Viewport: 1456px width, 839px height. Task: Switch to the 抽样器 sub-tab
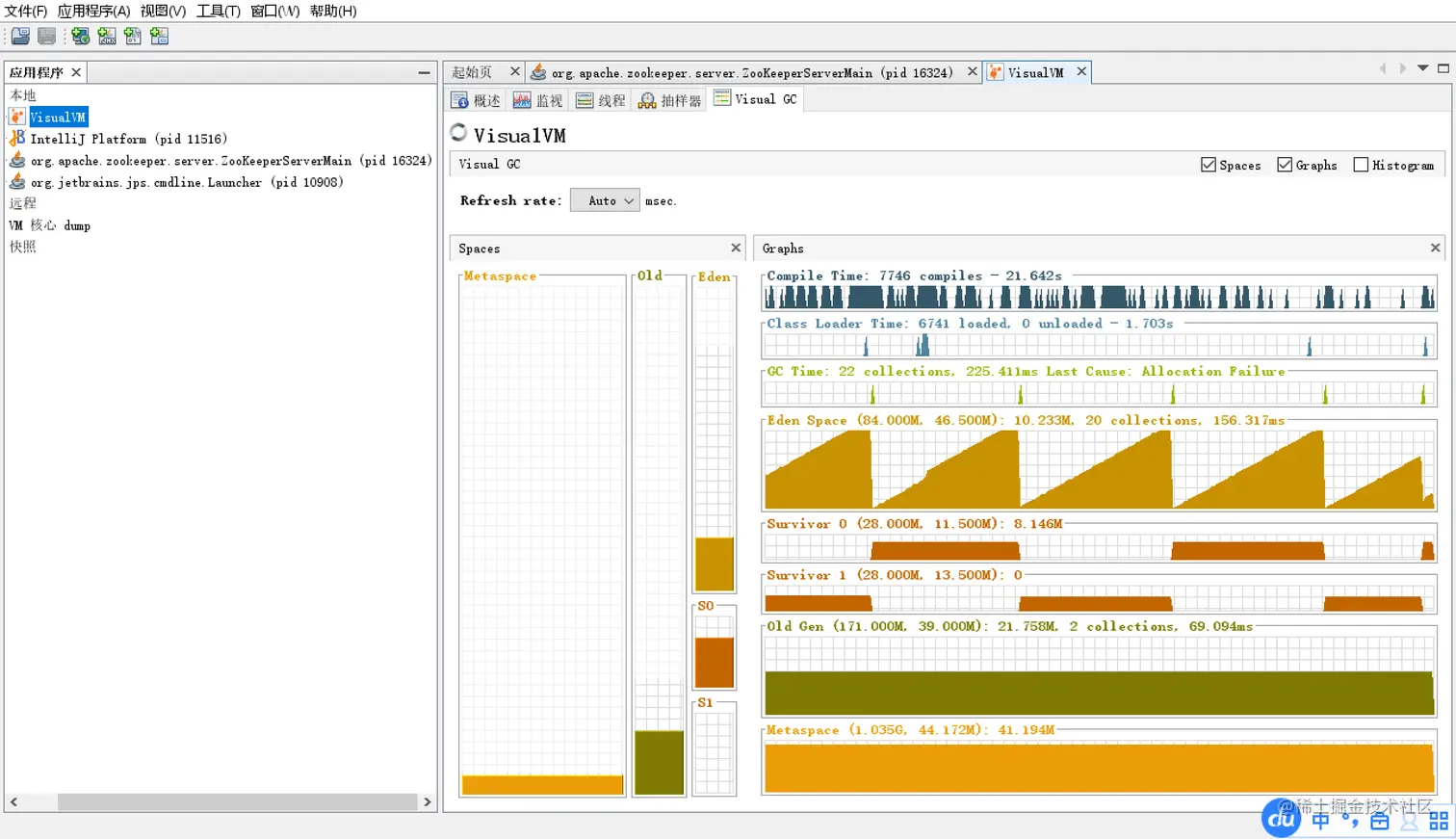tap(671, 100)
